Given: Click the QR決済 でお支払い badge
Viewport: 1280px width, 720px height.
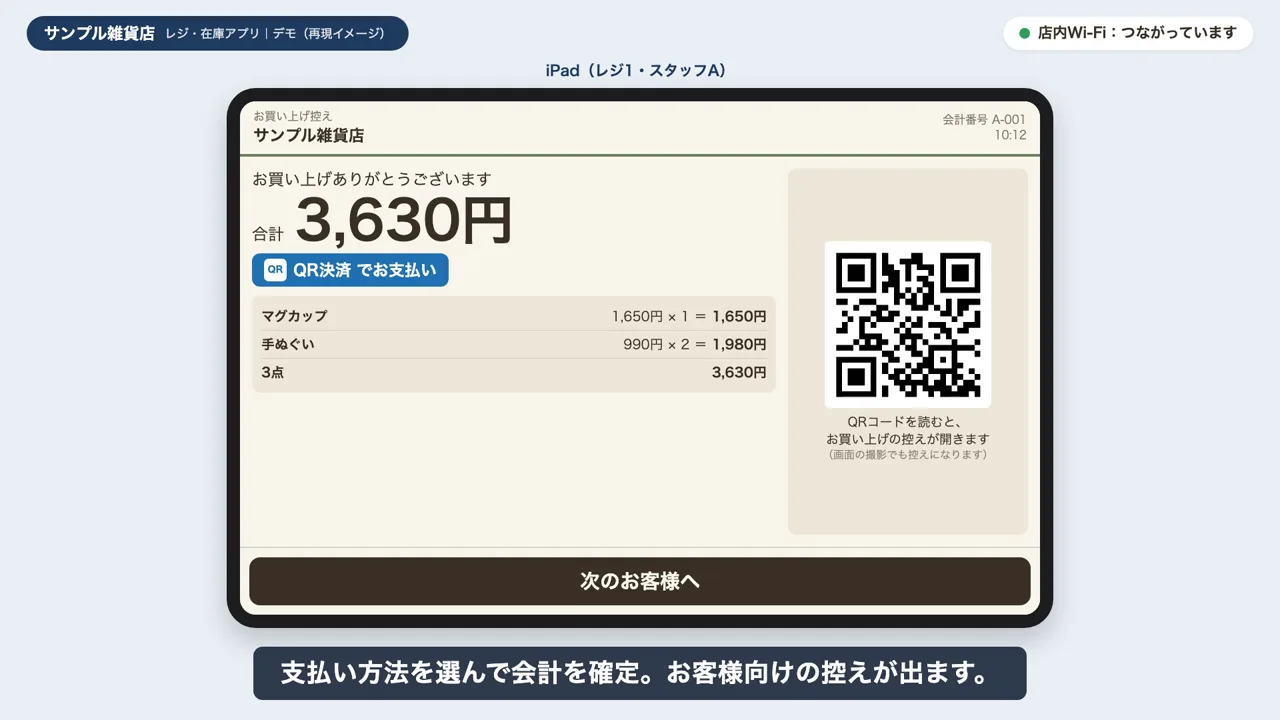Looking at the screenshot, I should coord(350,270).
